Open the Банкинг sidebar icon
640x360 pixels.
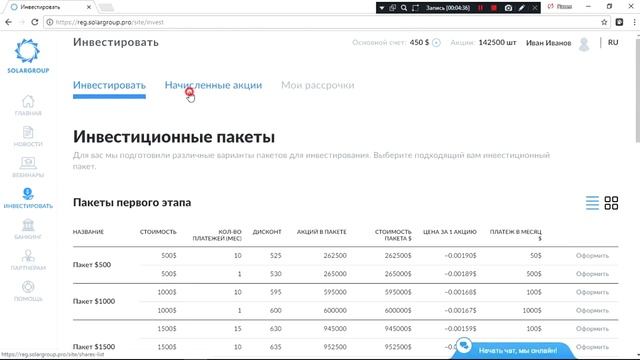[x=28, y=229]
